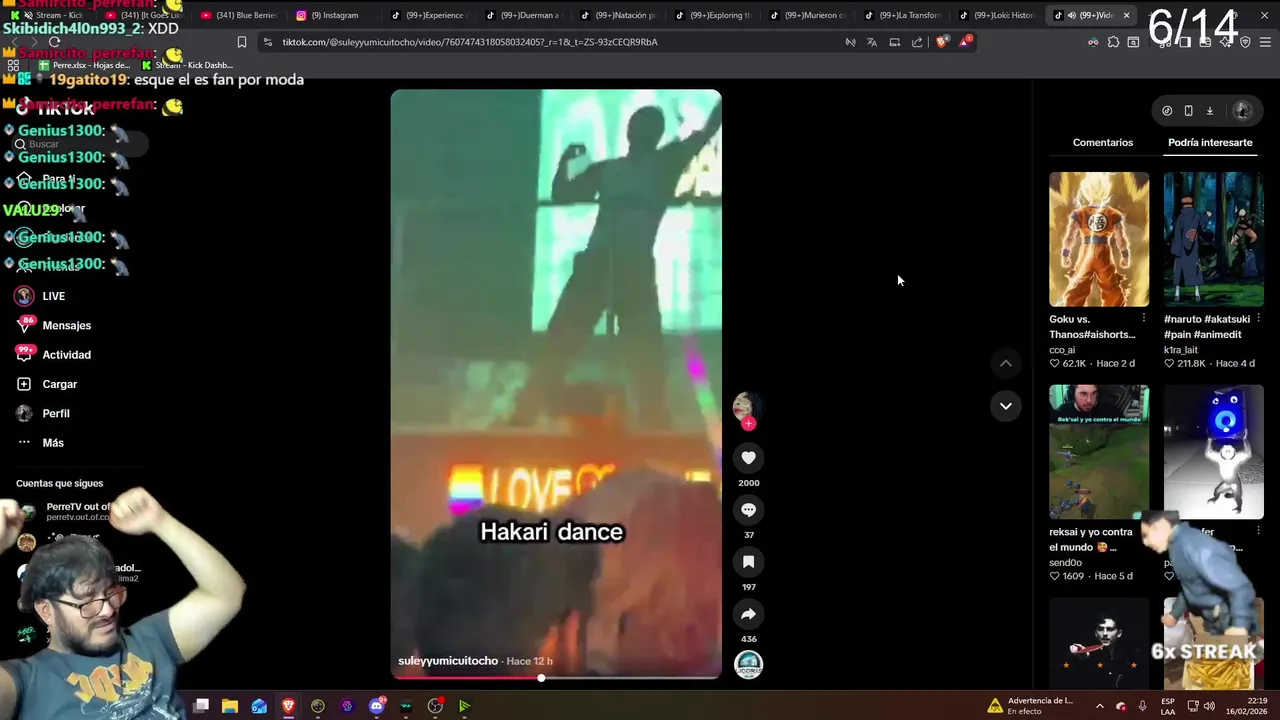Image resolution: width=1280 pixels, height=720 pixels.
Task: Open the Brave VPN shield icon
Action: (x=1245, y=42)
